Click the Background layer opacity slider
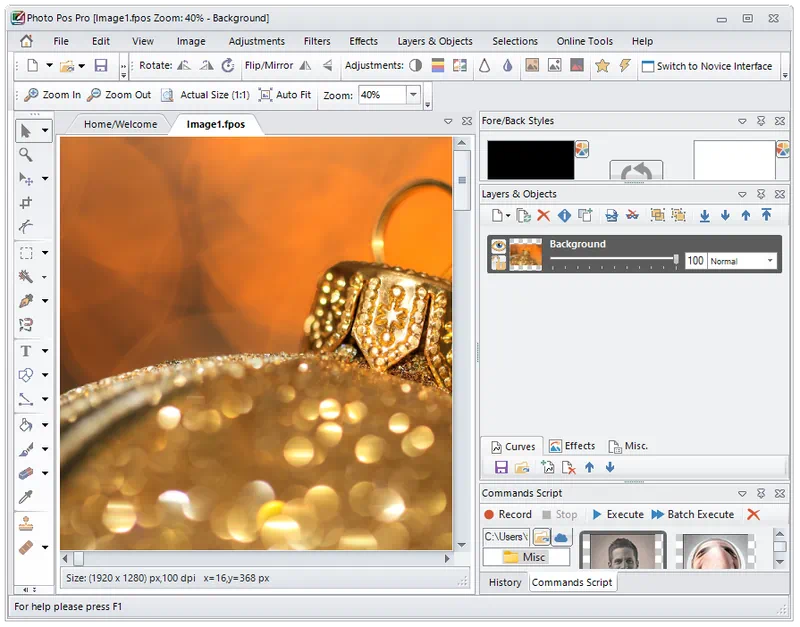 point(614,260)
